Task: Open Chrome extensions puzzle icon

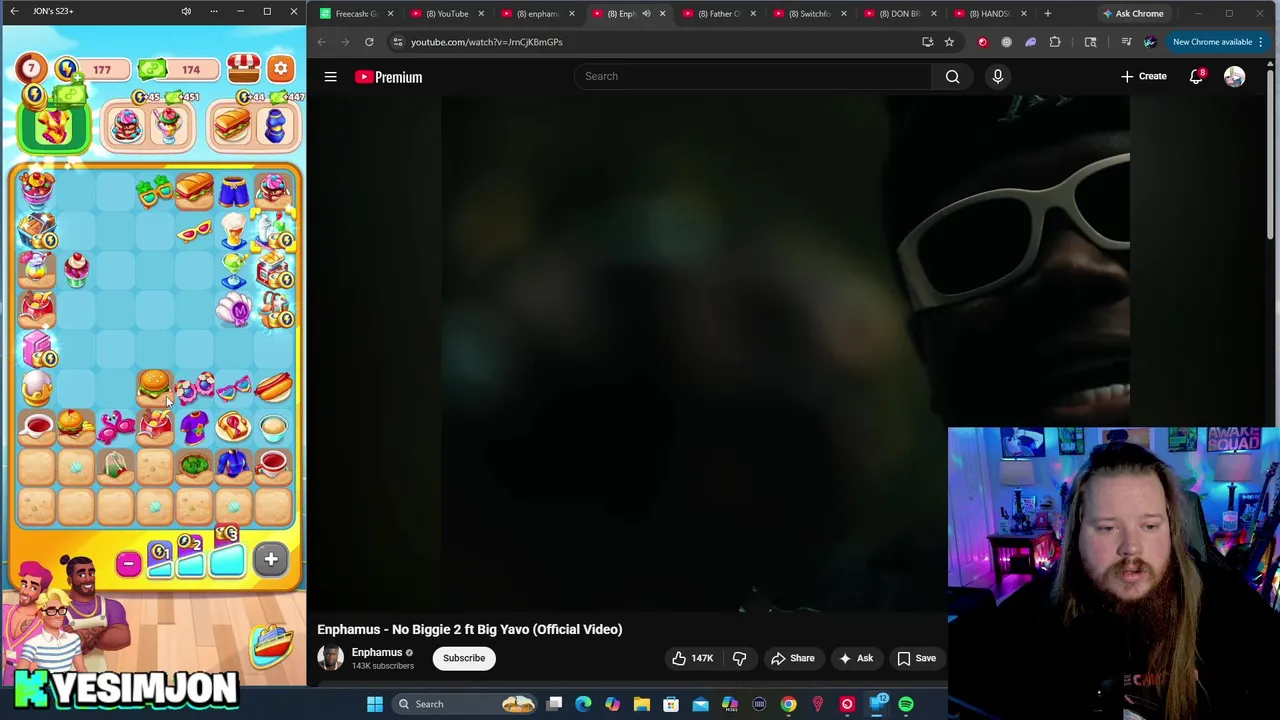Action: click(x=1055, y=42)
